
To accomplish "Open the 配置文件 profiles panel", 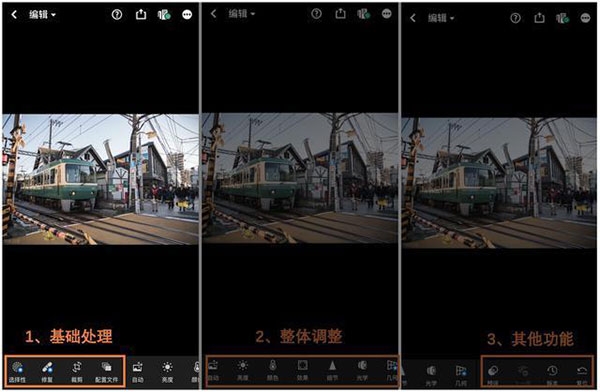I will (106, 372).
